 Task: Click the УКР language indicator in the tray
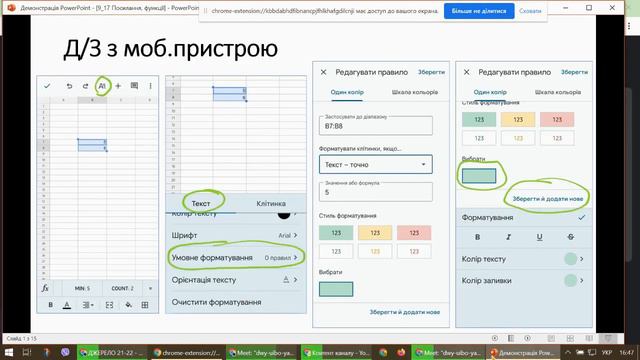point(607,352)
